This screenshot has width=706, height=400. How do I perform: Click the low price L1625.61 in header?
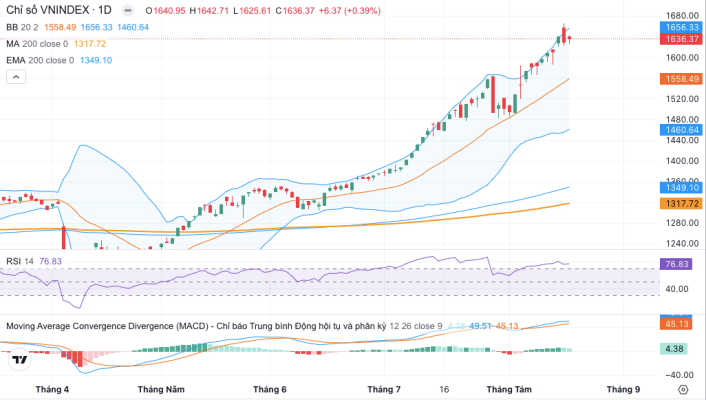(x=252, y=11)
